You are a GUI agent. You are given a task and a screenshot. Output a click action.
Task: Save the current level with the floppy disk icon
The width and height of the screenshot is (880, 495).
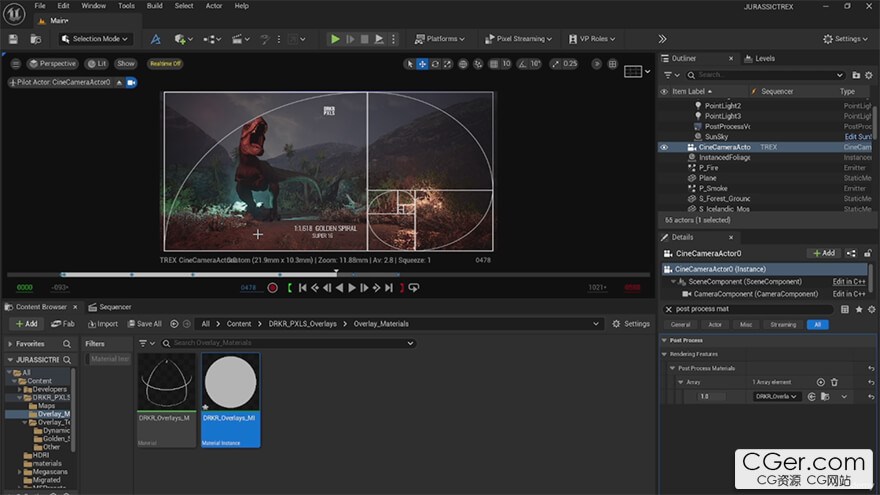13,39
